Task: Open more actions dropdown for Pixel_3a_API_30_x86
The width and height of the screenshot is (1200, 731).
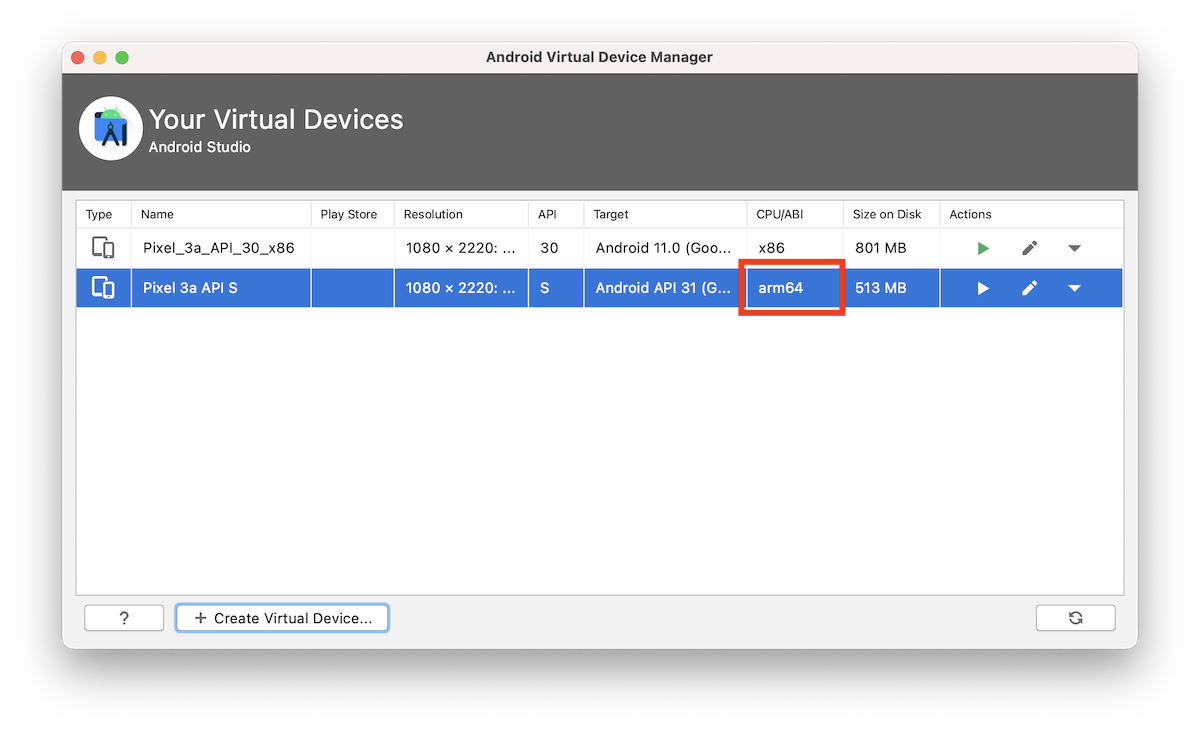Action: pyautogui.click(x=1075, y=248)
